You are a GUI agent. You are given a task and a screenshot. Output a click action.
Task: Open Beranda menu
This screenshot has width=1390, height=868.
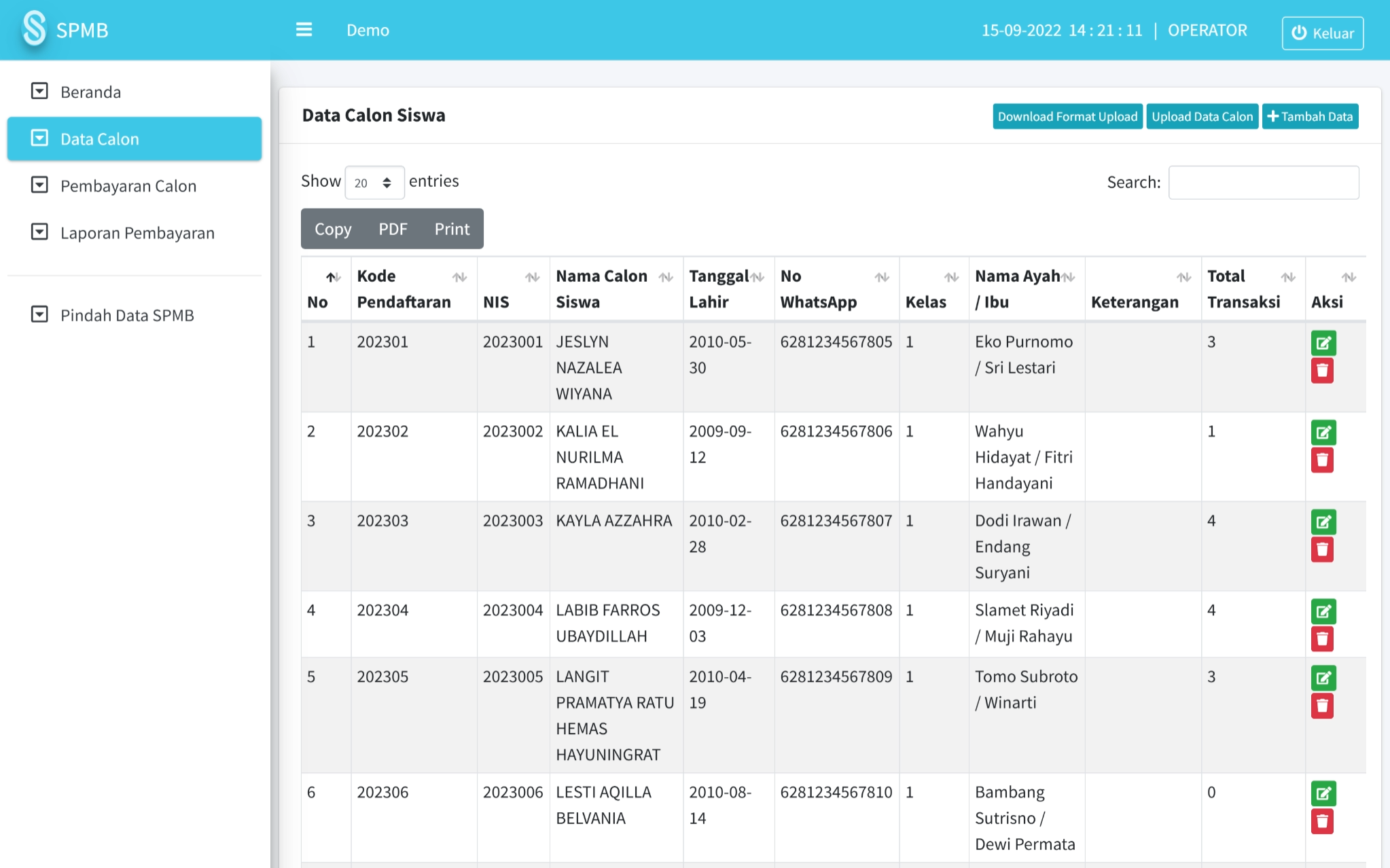(134, 92)
